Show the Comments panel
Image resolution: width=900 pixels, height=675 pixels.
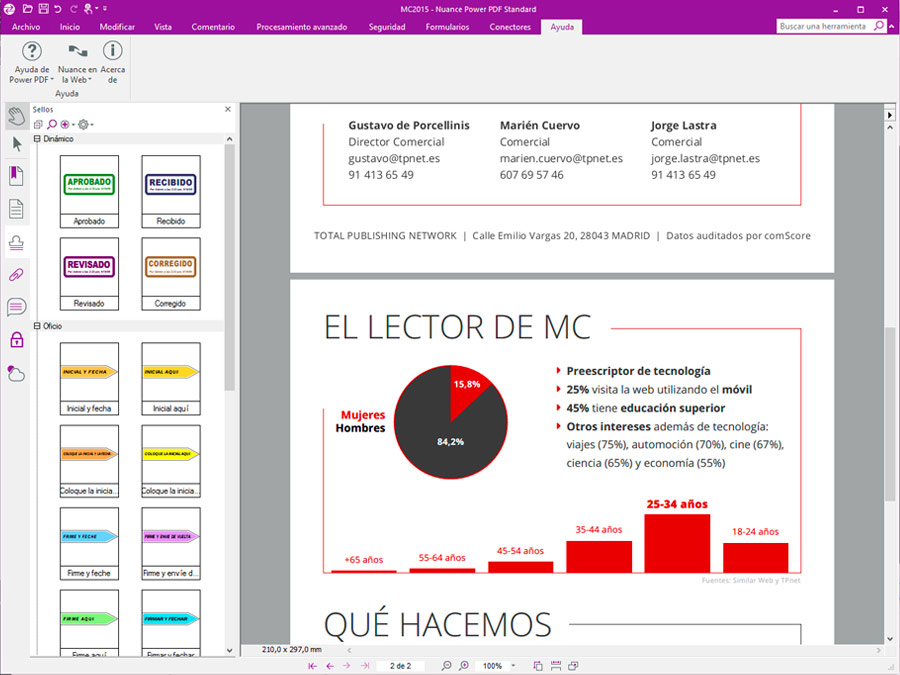pos(16,307)
